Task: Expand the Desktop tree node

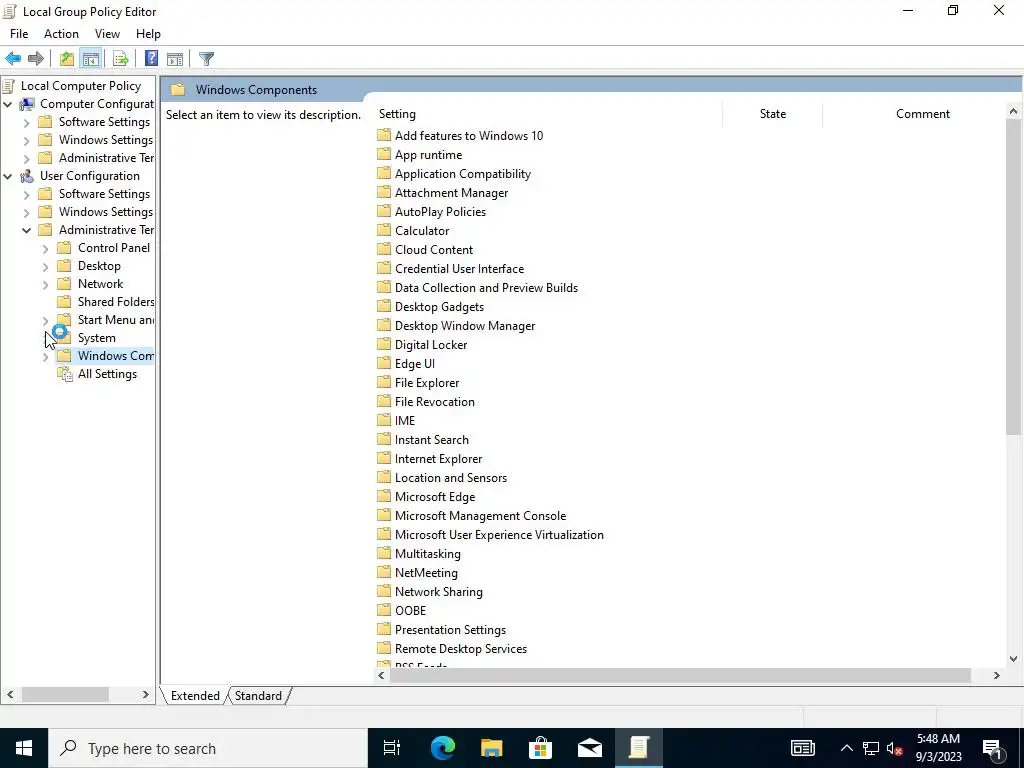Action: (x=45, y=266)
